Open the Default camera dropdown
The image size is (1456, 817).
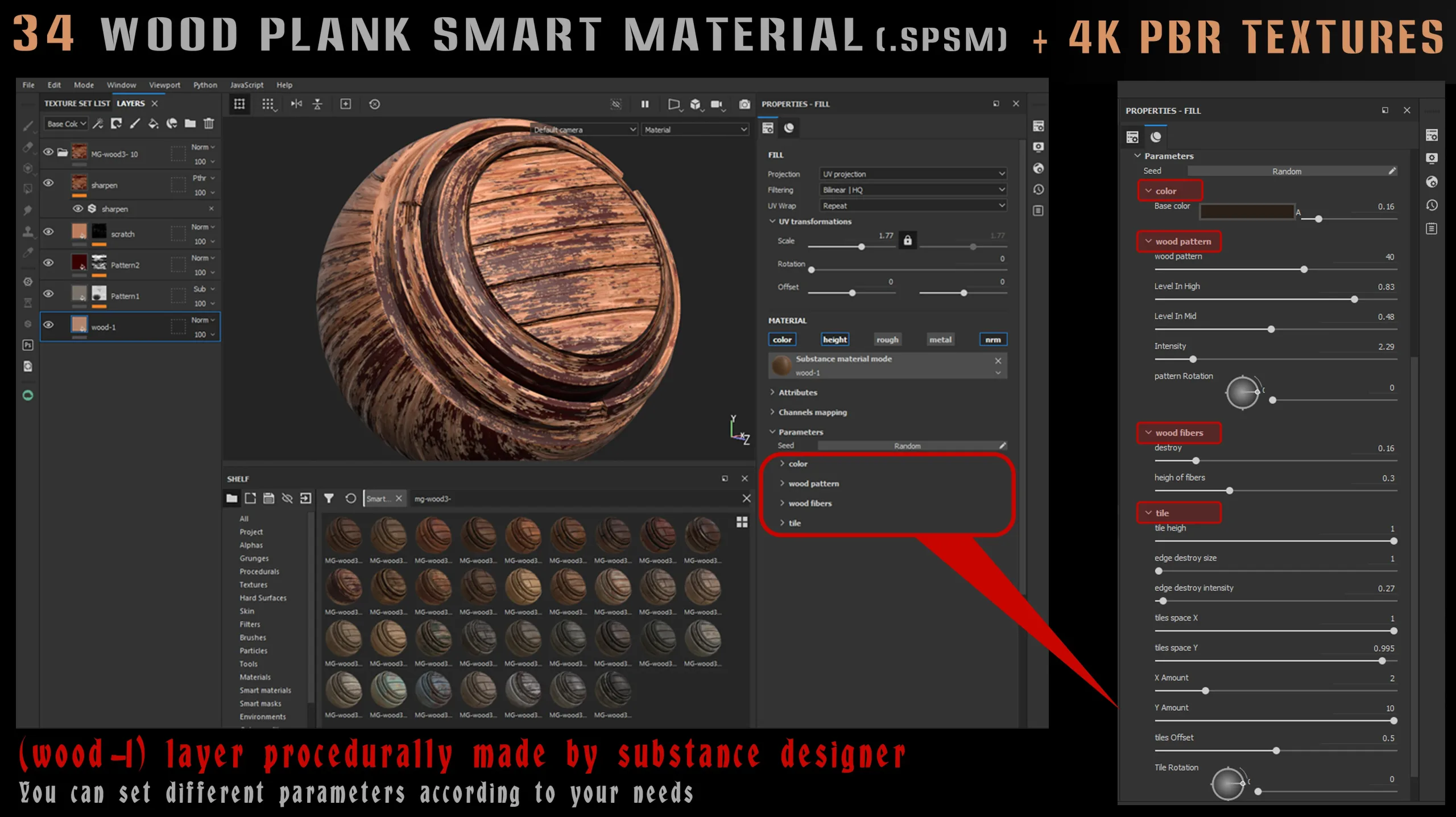584,129
